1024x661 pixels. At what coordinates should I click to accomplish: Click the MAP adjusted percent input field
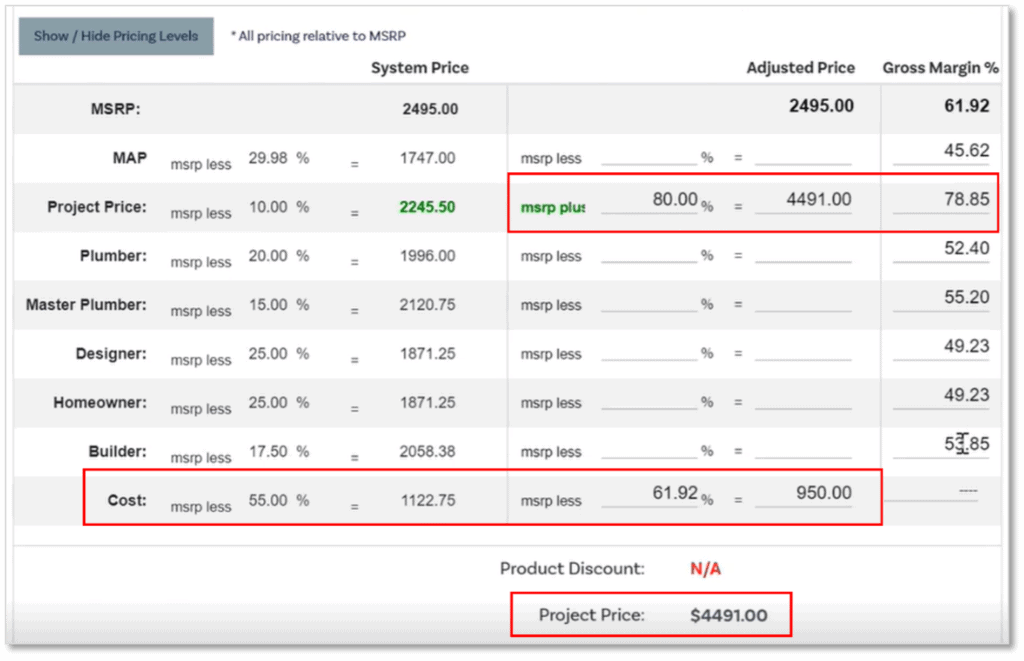(649, 157)
